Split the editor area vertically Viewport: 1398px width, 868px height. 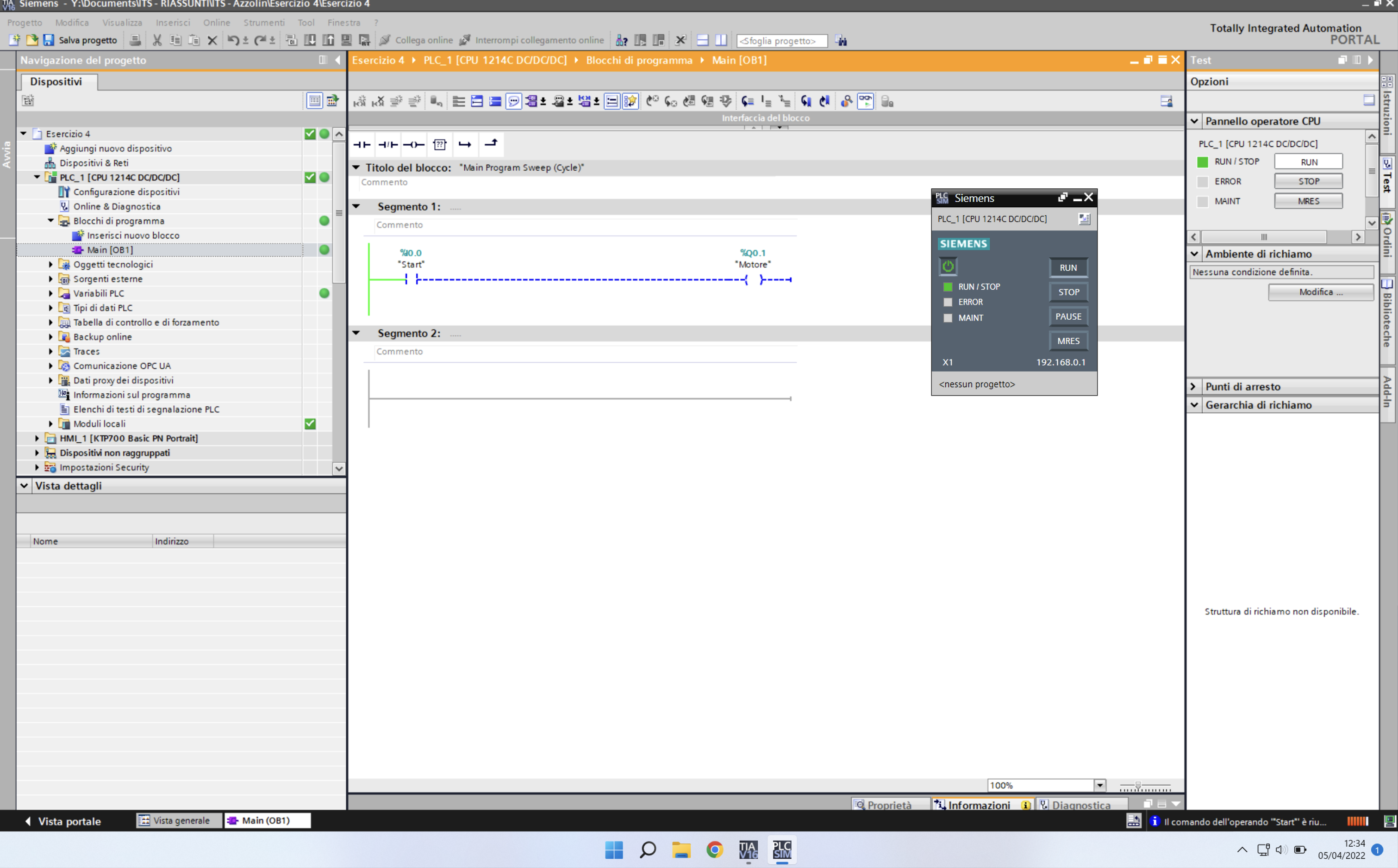tap(721, 40)
